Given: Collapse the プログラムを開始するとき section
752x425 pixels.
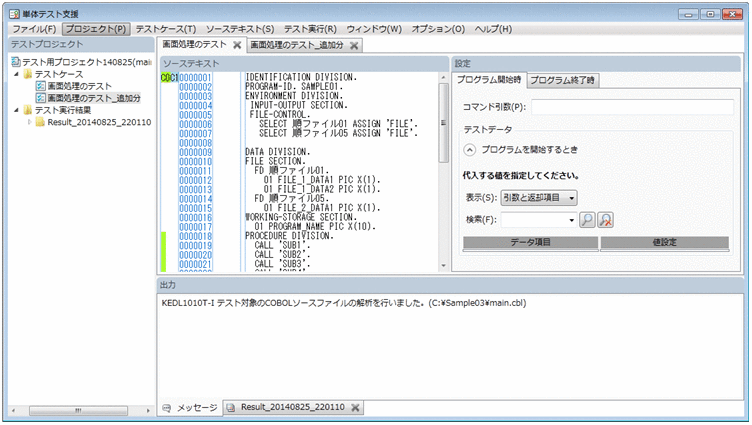Looking at the screenshot, I should coord(470,150).
